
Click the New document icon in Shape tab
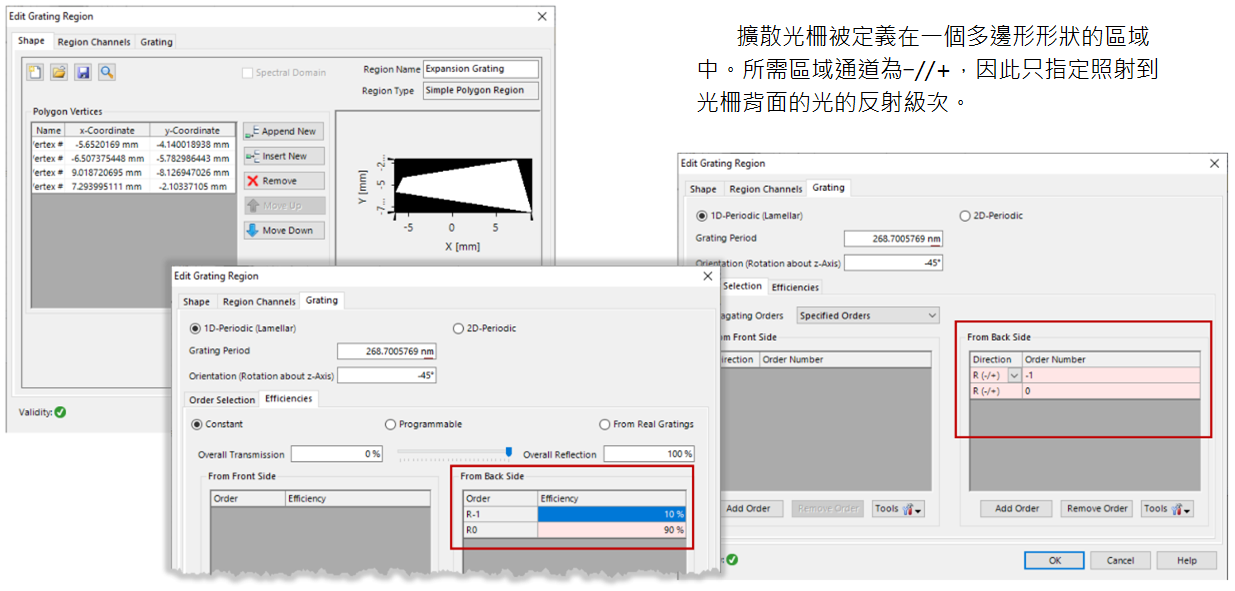tap(35, 72)
